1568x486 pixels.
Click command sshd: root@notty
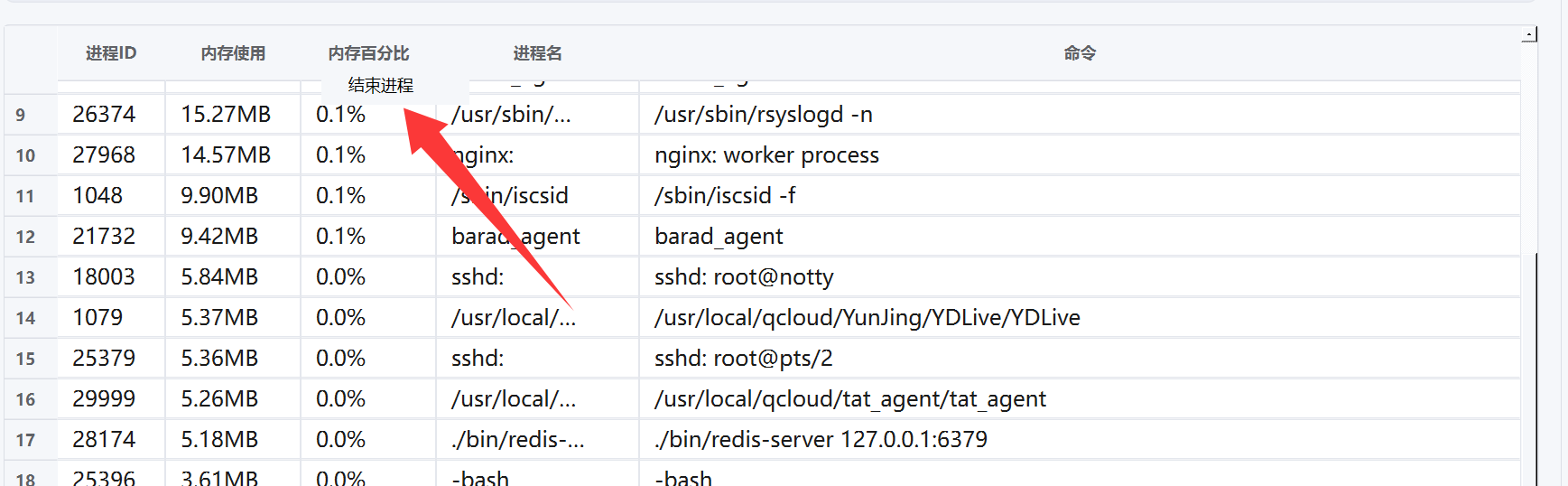tap(1080, 277)
